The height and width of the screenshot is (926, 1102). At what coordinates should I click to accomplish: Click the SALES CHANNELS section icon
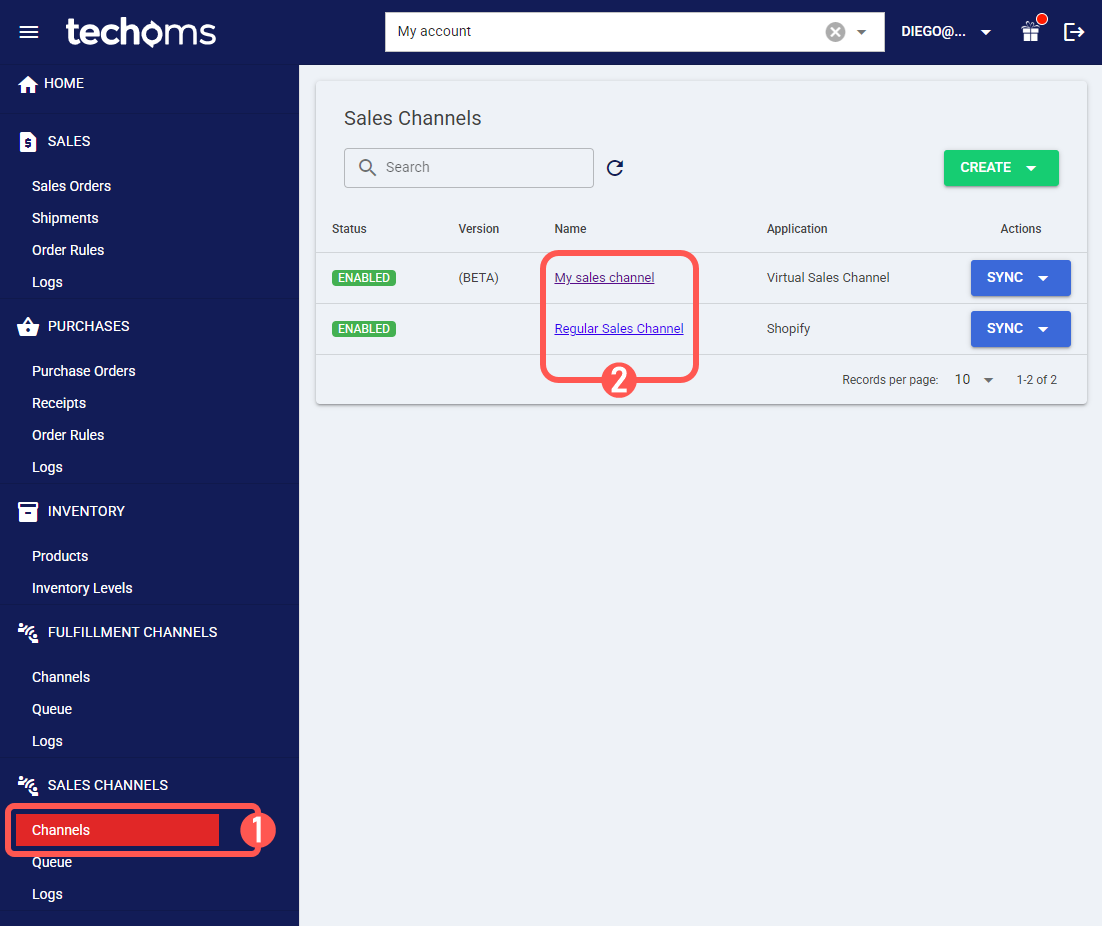(x=27, y=785)
